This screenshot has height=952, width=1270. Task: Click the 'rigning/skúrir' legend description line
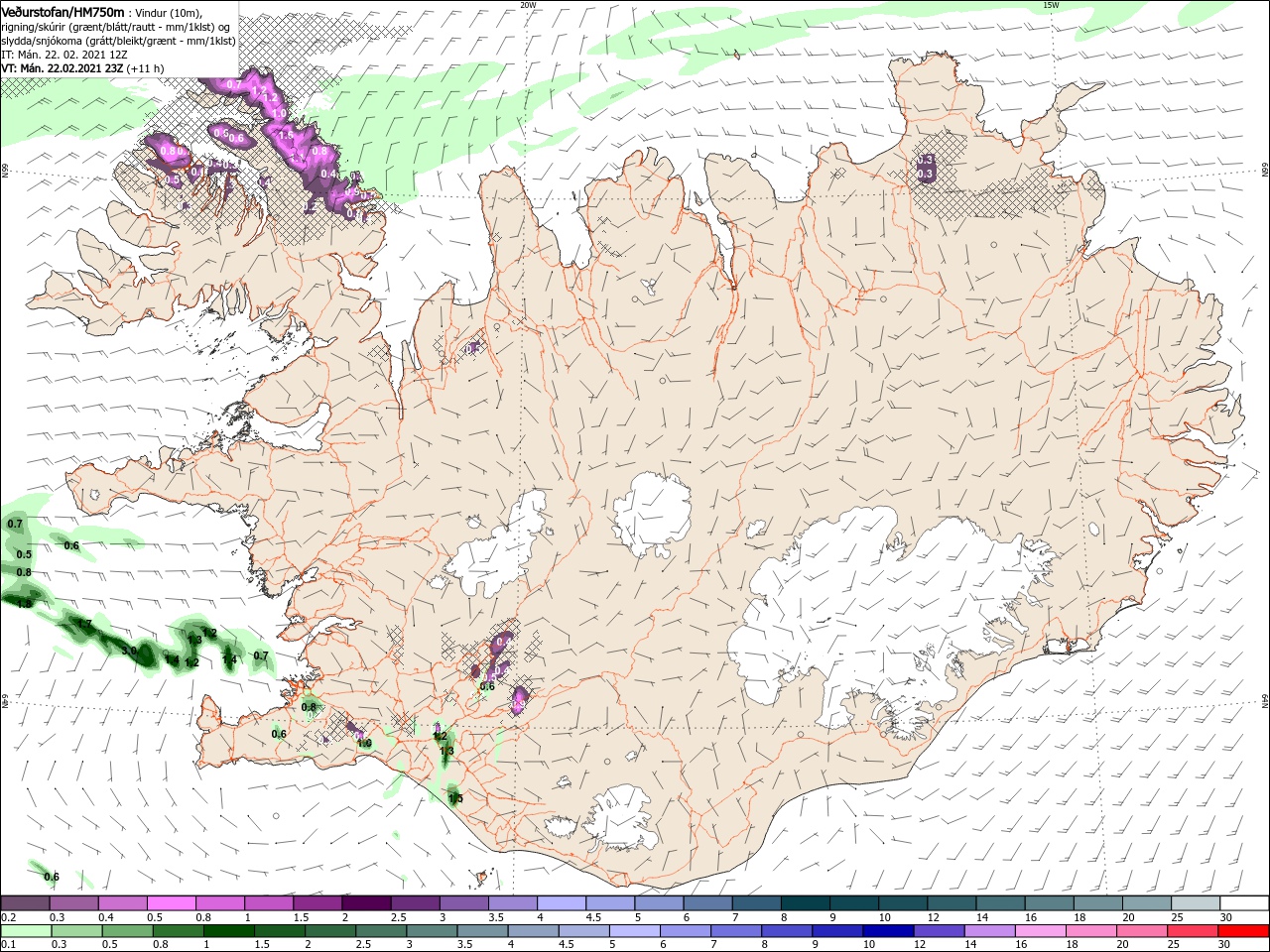(115, 27)
